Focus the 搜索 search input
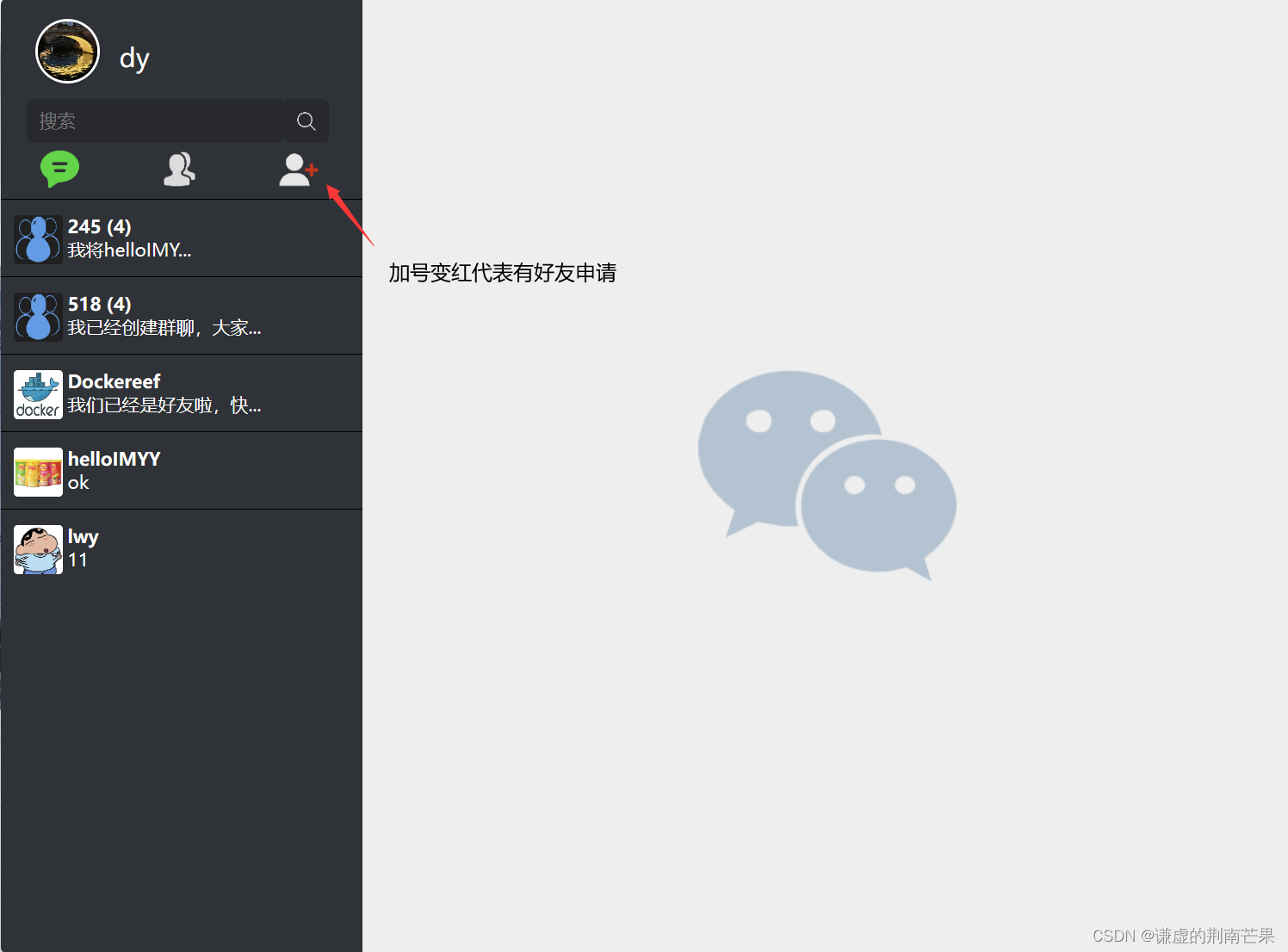 click(x=156, y=121)
